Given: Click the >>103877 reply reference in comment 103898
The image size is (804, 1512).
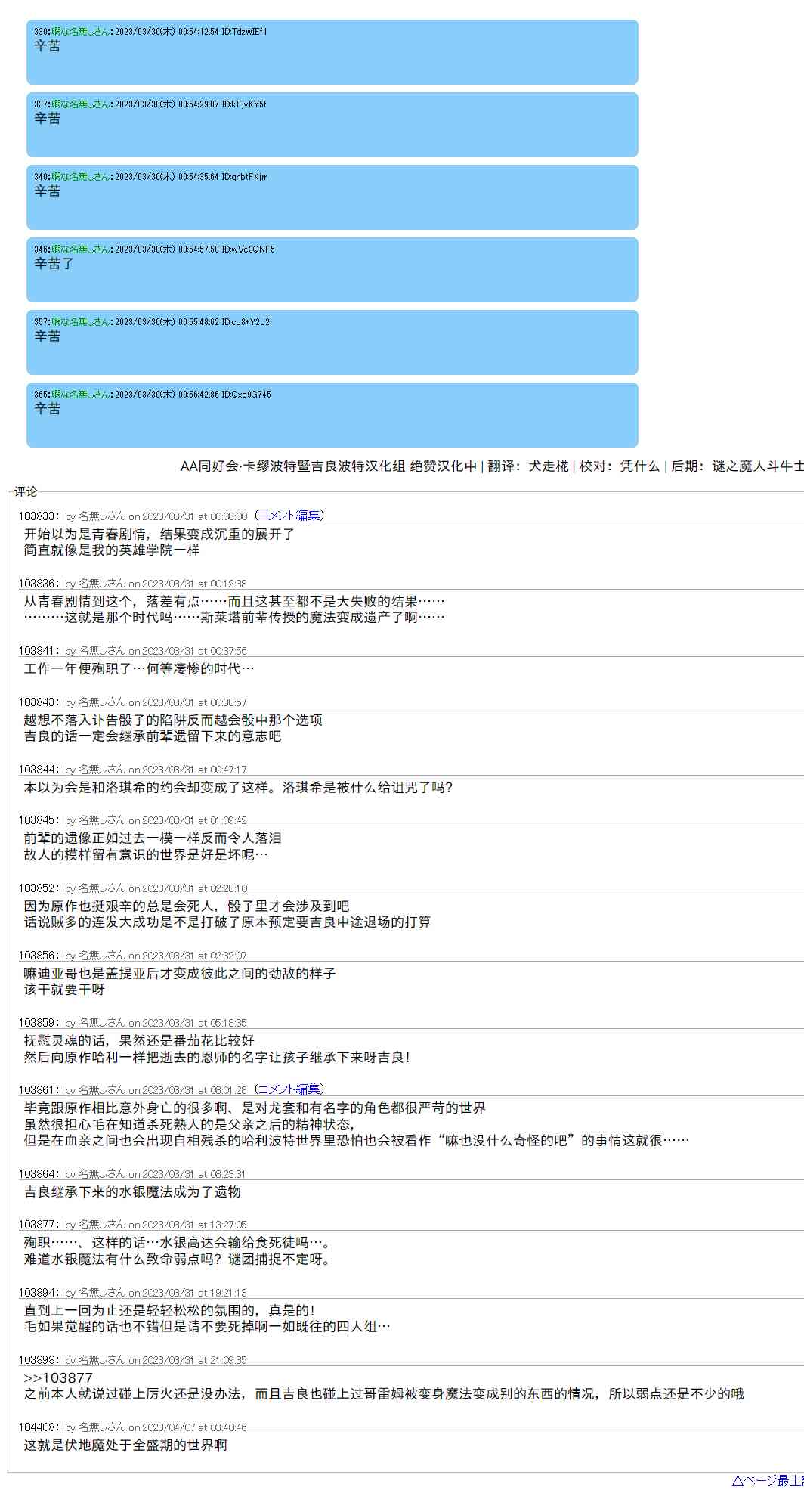Looking at the screenshot, I should click(58, 1378).
